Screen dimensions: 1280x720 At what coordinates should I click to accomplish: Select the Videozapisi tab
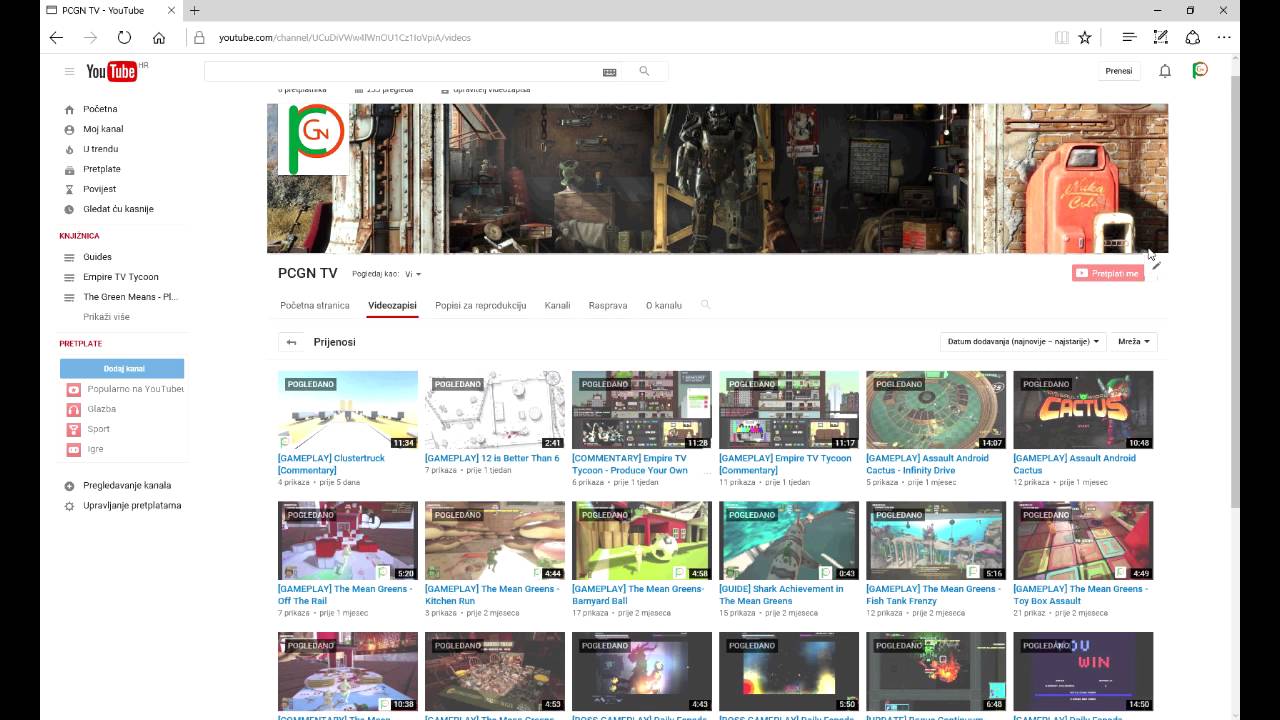coord(392,305)
